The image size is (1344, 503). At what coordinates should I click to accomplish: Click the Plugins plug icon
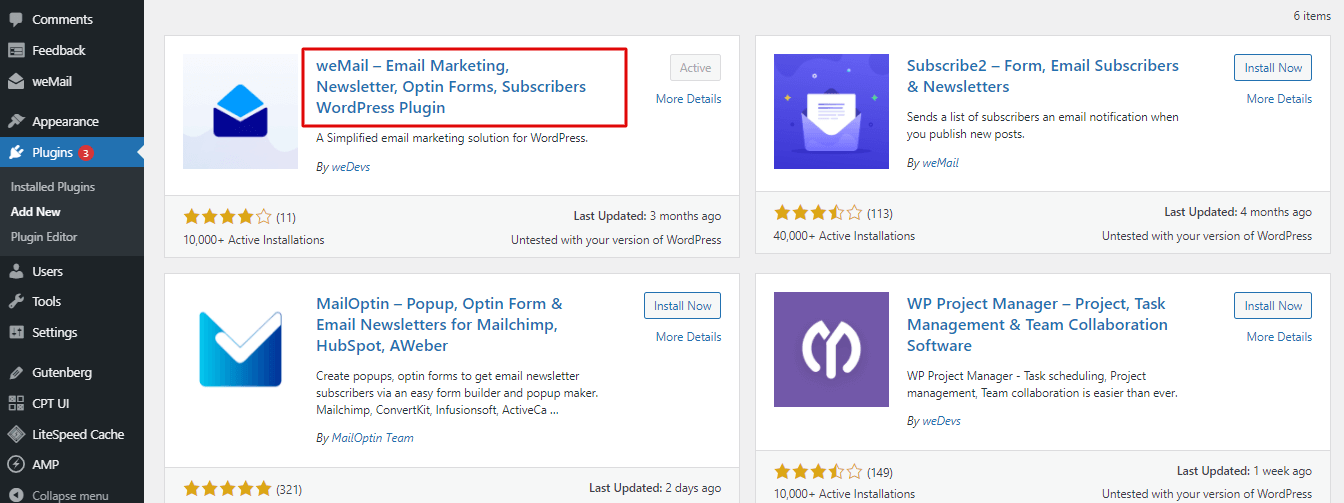tap(16, 153)
